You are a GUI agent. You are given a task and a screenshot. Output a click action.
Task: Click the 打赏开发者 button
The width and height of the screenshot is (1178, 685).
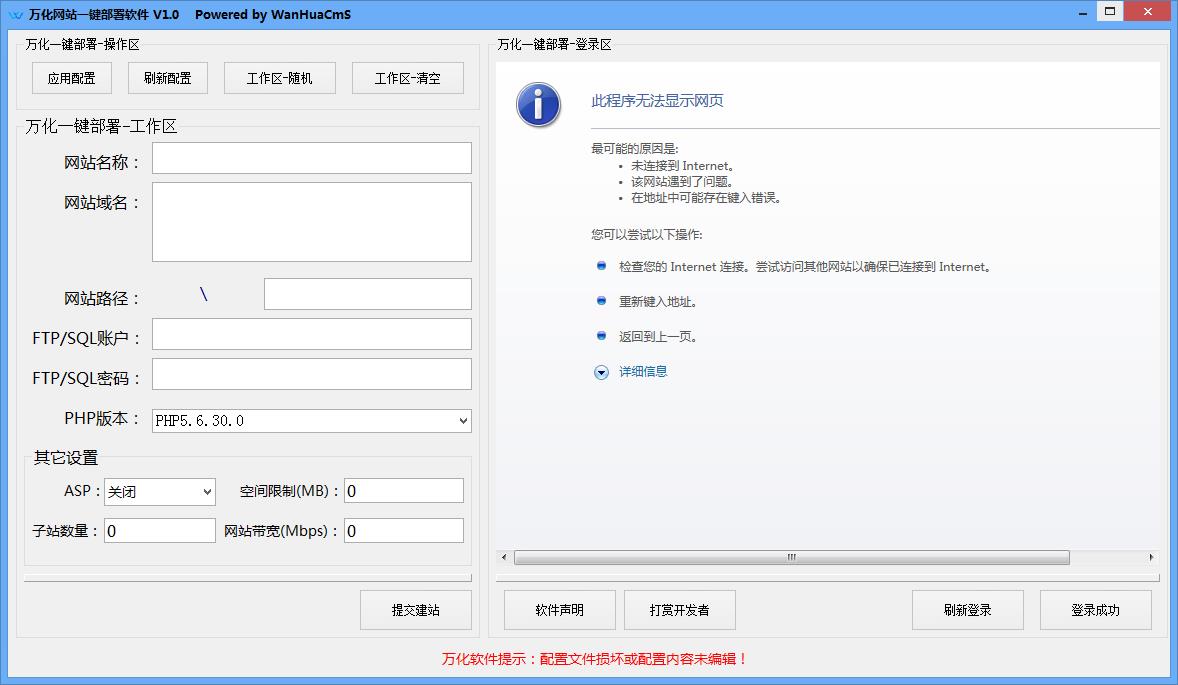coord(680,609)
